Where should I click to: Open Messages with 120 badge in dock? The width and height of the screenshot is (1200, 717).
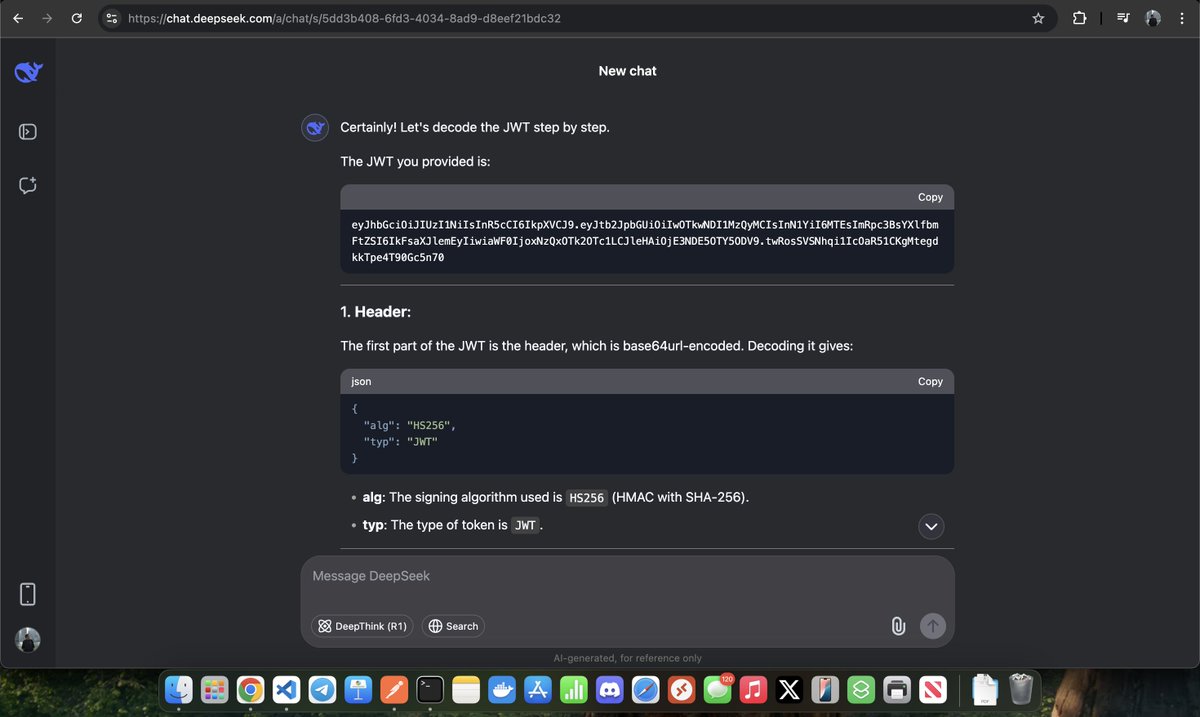[x=718, y=689]
